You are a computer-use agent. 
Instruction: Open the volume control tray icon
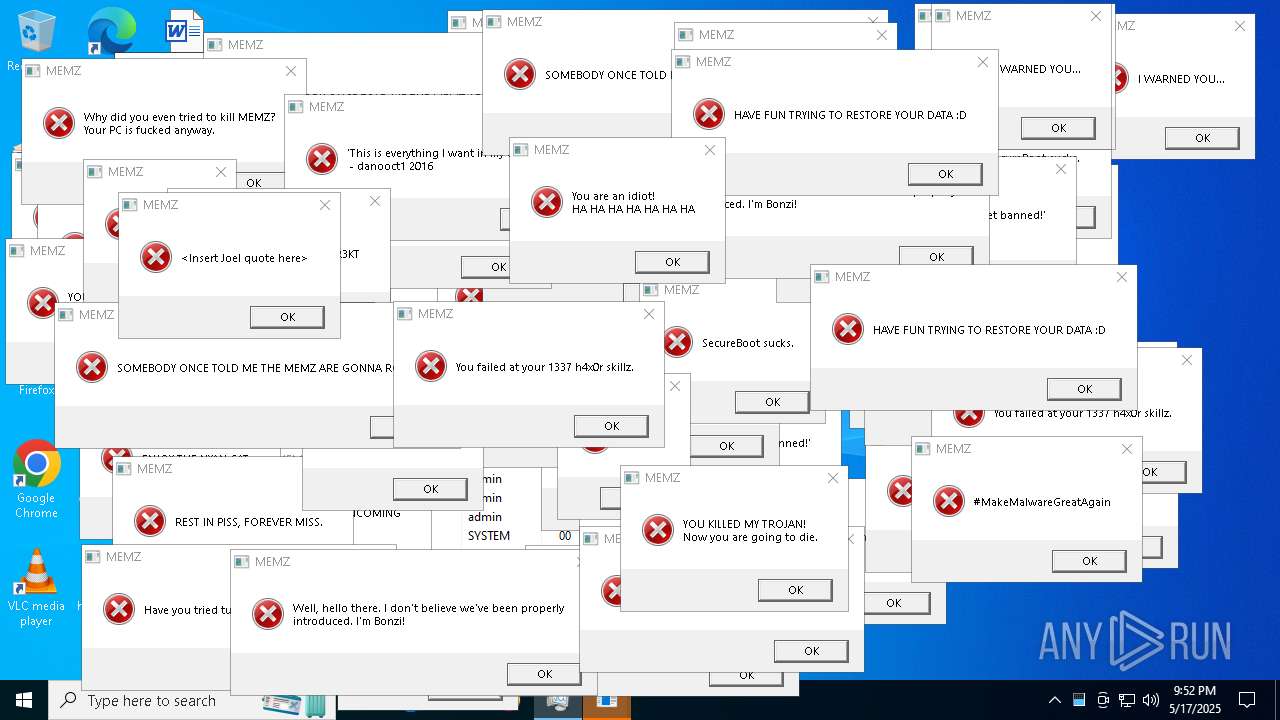coord(1151,700)
